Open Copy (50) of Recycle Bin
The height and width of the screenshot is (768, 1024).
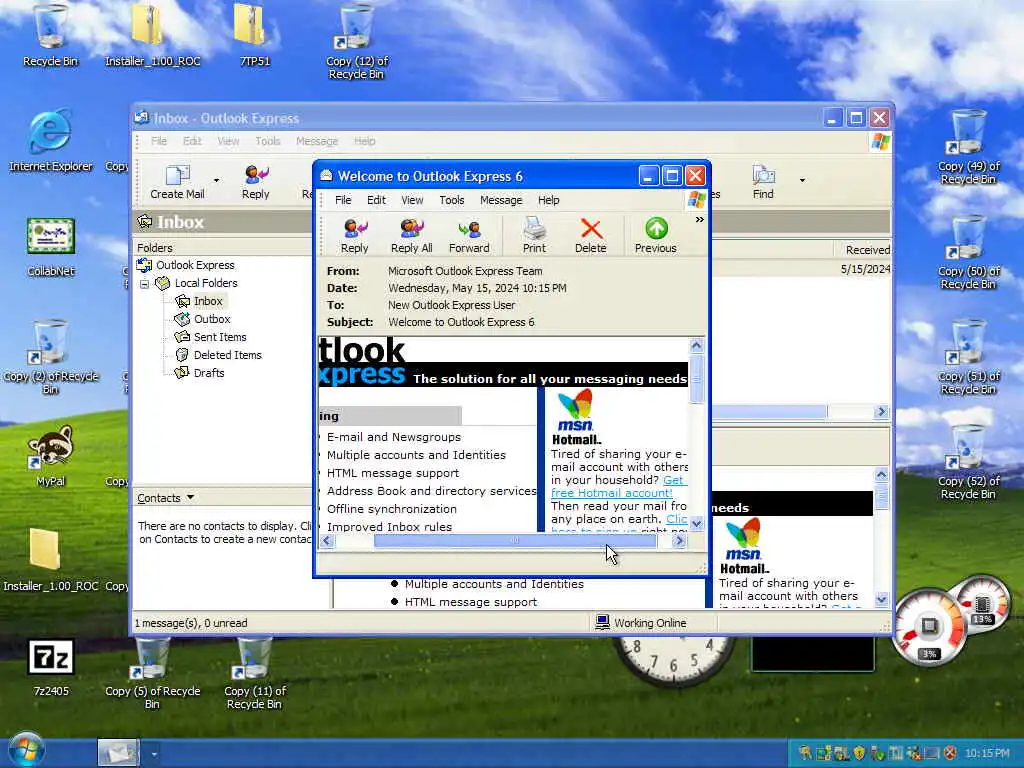coord(968,252)
